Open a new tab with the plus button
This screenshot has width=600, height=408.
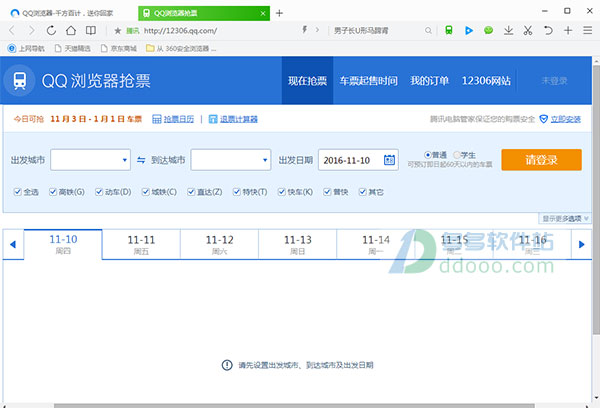tap(279, 13)
